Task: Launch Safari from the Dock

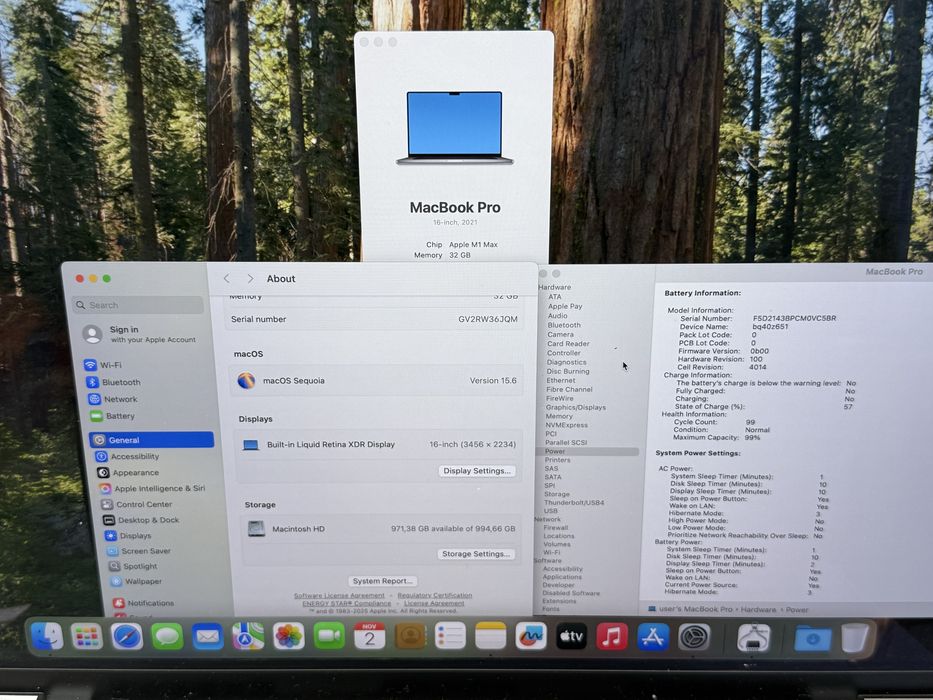Action: pos(127,637)
